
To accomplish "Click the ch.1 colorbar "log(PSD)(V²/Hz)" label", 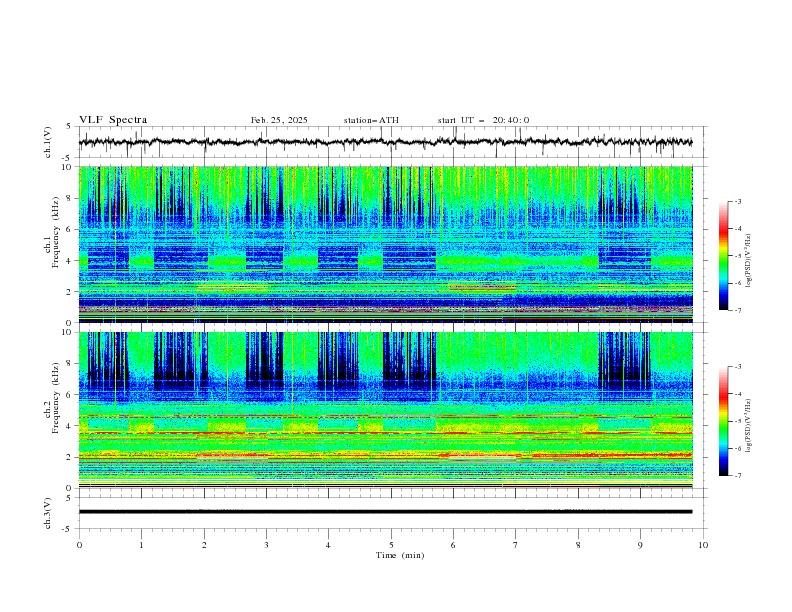I will pyautogui.click(x=749, y=261).
